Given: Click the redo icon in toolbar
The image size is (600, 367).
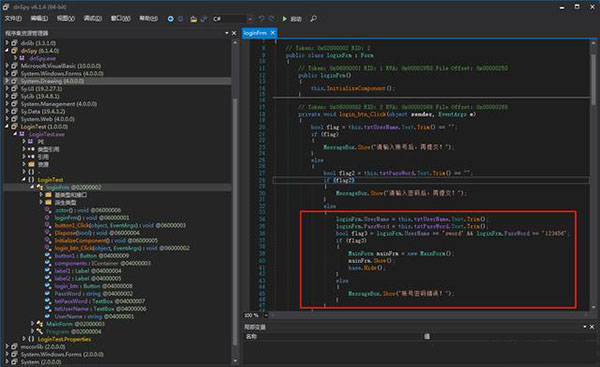Looking at the screenshot, I should pyautogui.click(x=271, y=18).
